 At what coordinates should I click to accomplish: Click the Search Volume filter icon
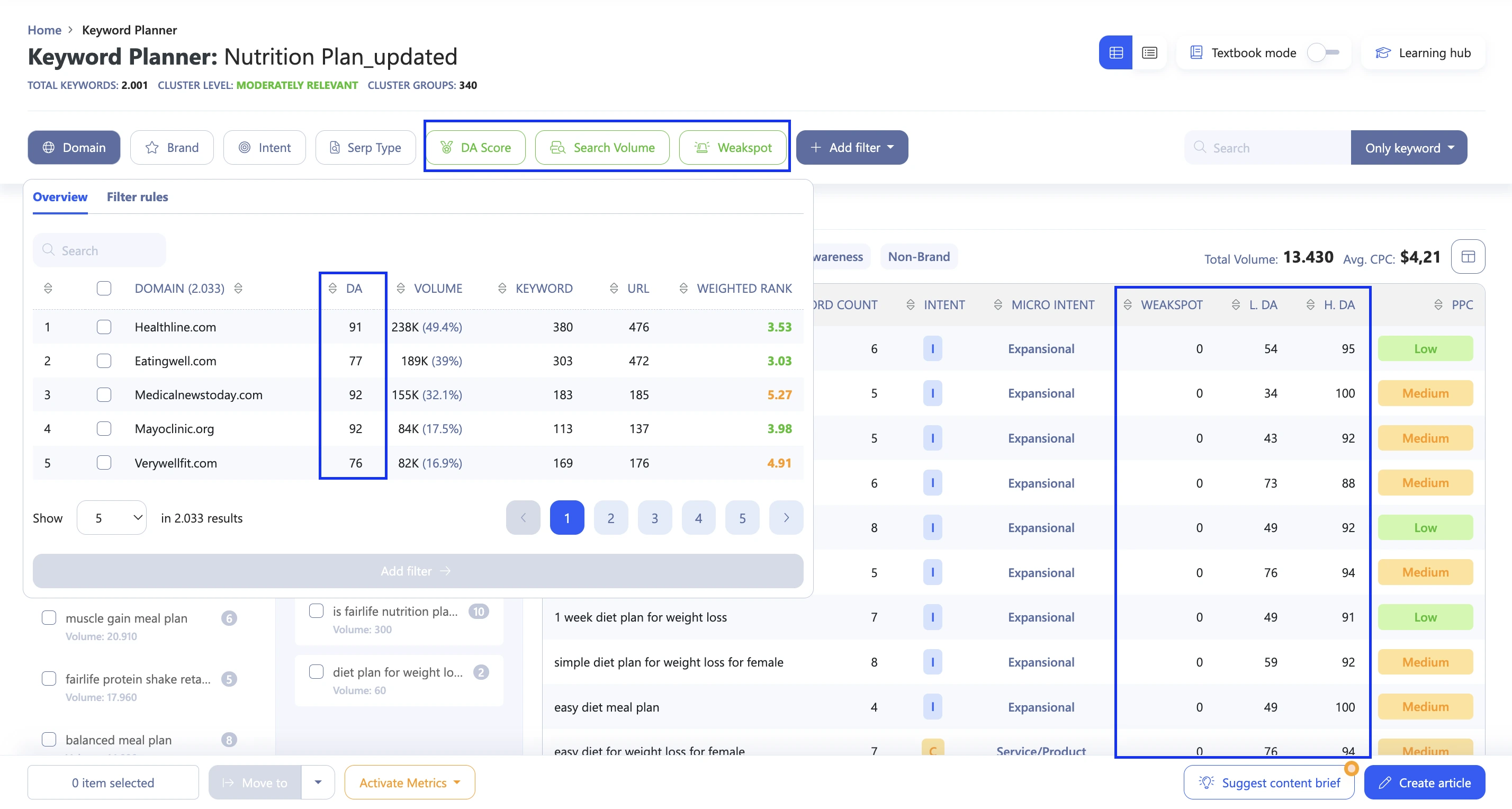point(558,147)
